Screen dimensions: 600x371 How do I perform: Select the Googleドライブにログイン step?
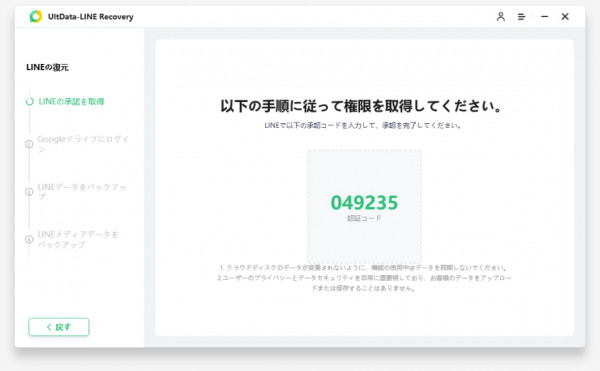83,144
